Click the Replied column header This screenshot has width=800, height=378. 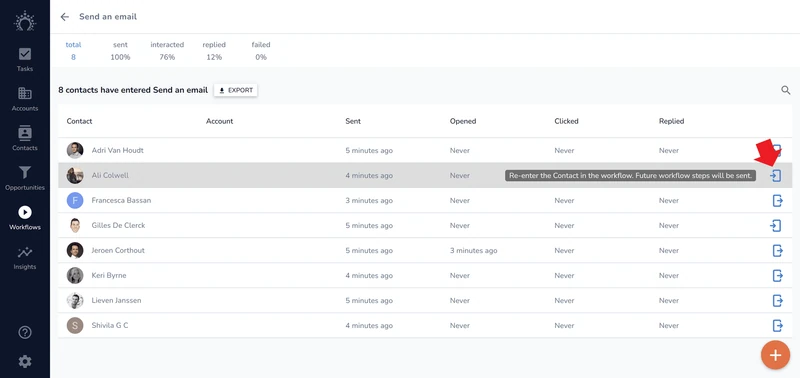pos(671,121)
